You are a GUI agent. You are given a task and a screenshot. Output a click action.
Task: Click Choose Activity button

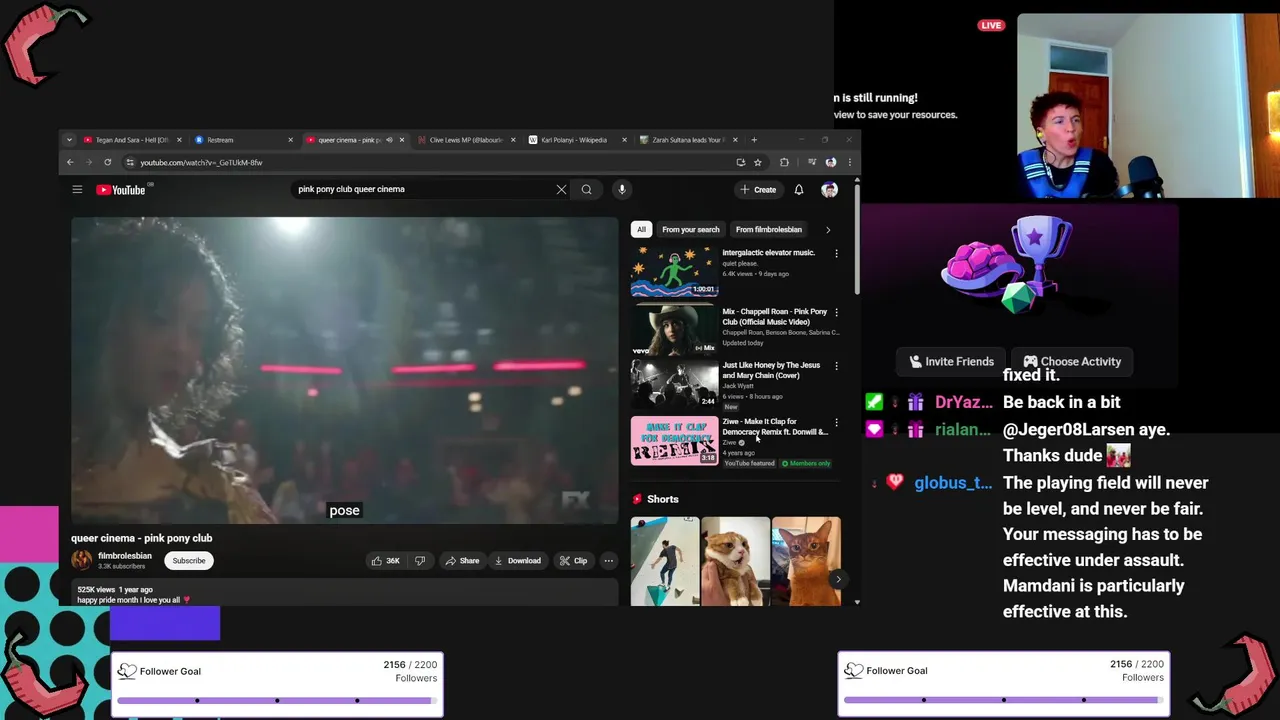point(1071,362)
